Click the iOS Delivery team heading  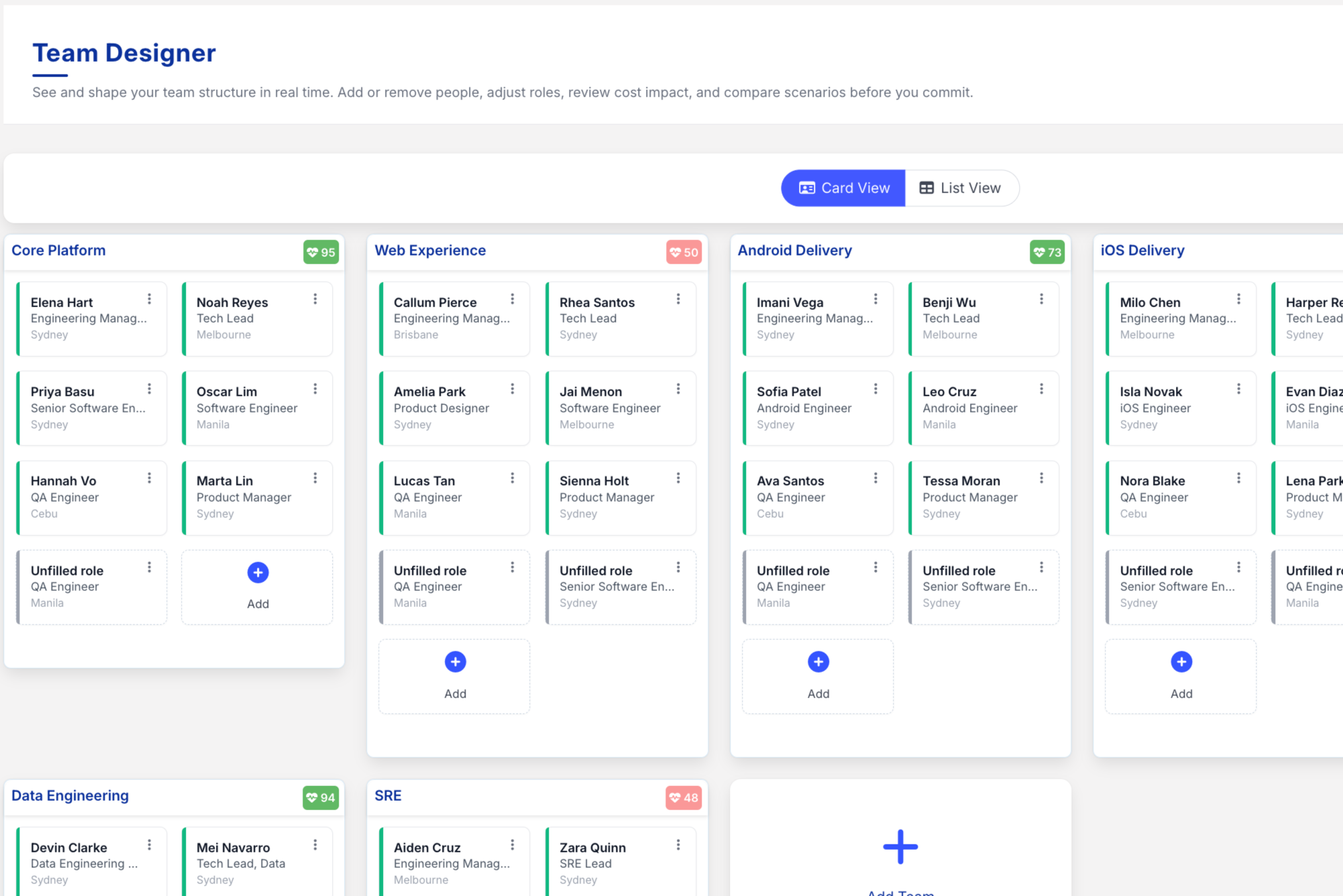pos(1142,250)
